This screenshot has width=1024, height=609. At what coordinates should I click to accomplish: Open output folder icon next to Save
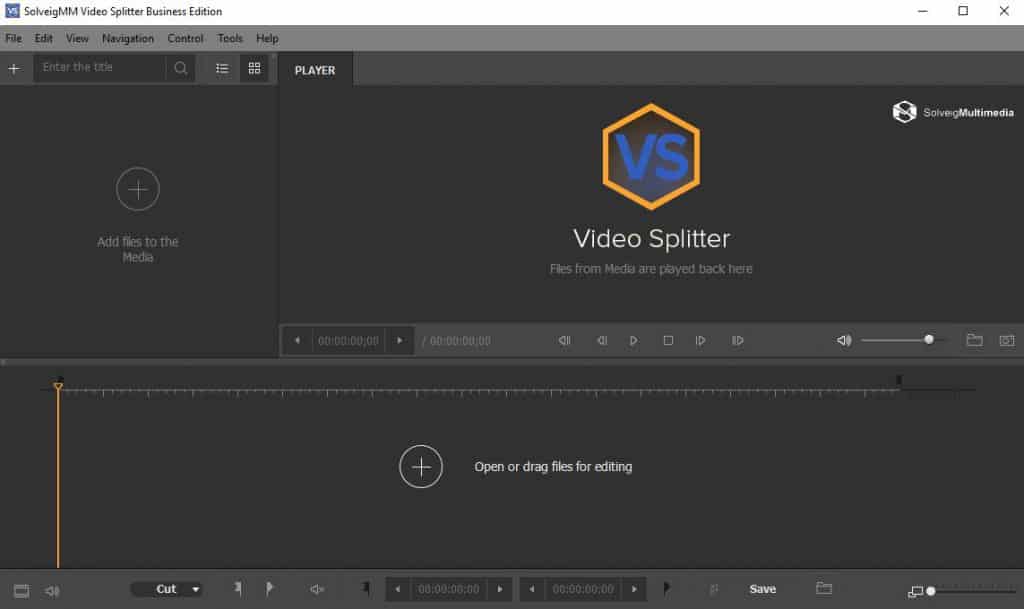(x=824, y=588)
